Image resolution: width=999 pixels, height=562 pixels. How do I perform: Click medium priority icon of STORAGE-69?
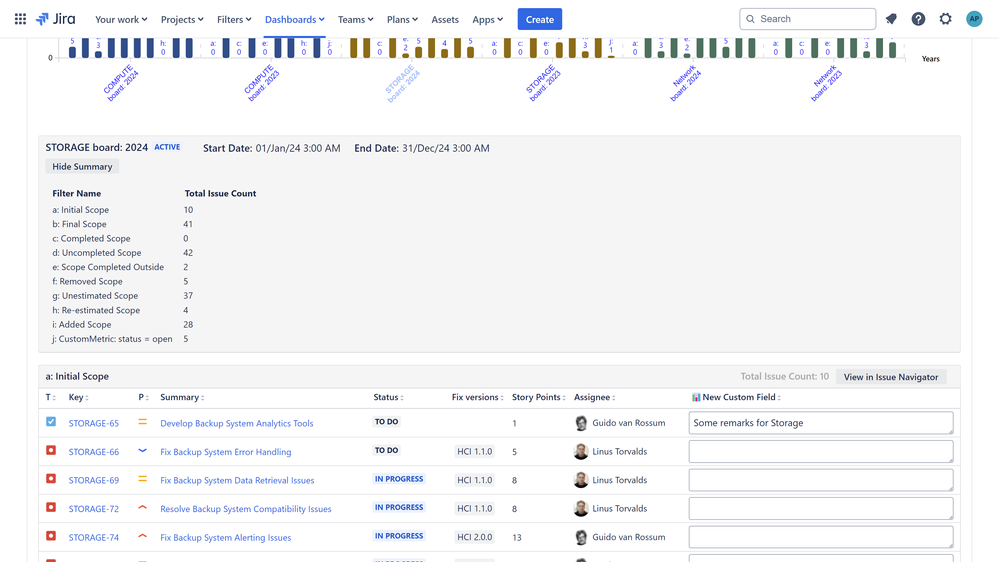pyautogui.click(x=143, y=479)
